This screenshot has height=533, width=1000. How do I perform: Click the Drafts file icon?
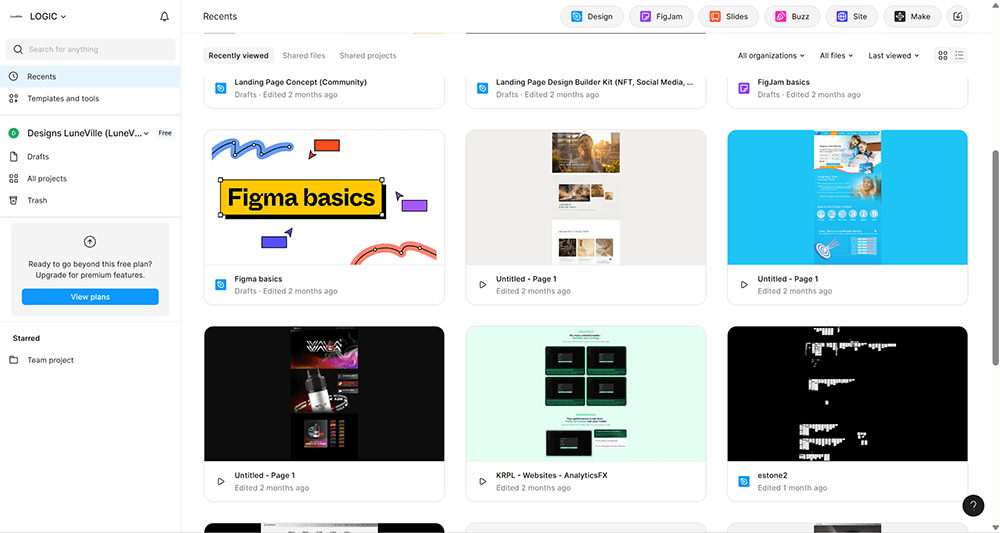(x=13, y=156)
